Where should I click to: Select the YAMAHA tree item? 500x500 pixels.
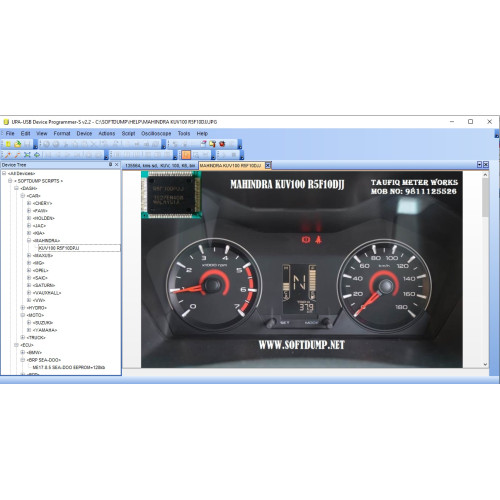(45, 330)
